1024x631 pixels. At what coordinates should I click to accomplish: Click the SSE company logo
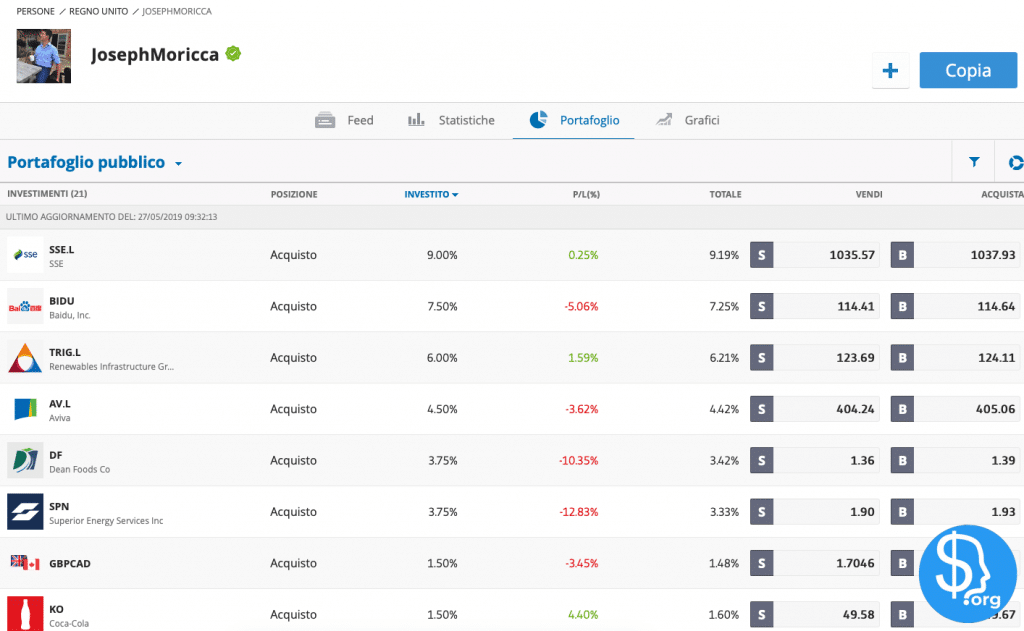pos(25,255)
